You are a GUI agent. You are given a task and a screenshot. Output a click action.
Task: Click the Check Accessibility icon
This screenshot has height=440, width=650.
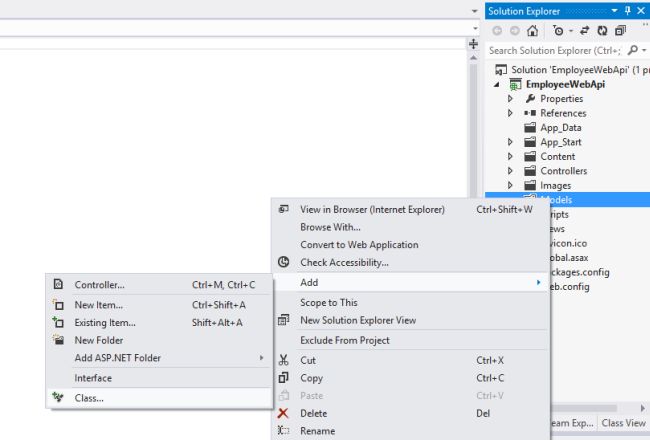point(284,262)
